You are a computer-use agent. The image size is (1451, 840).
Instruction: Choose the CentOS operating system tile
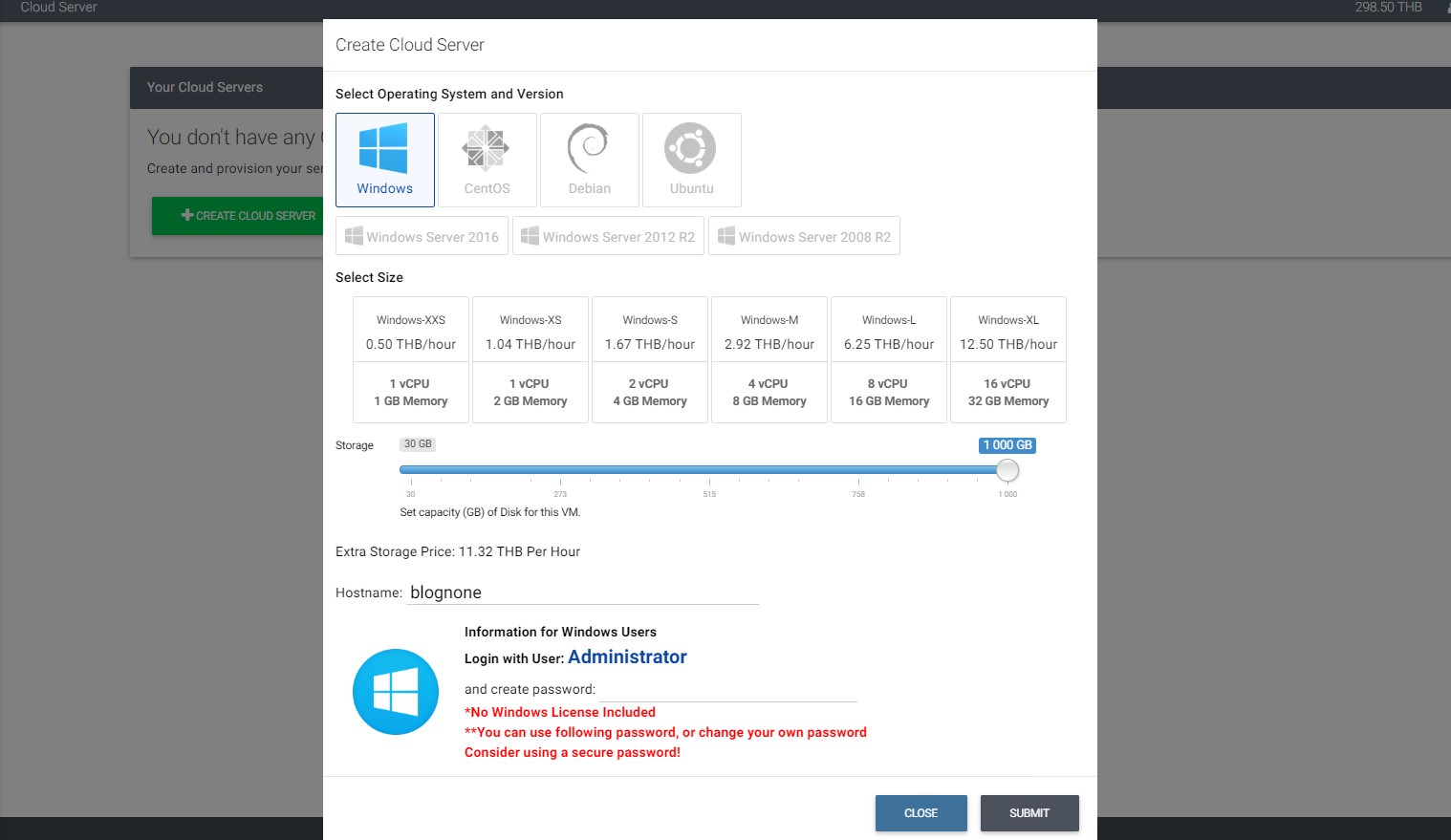487,160
